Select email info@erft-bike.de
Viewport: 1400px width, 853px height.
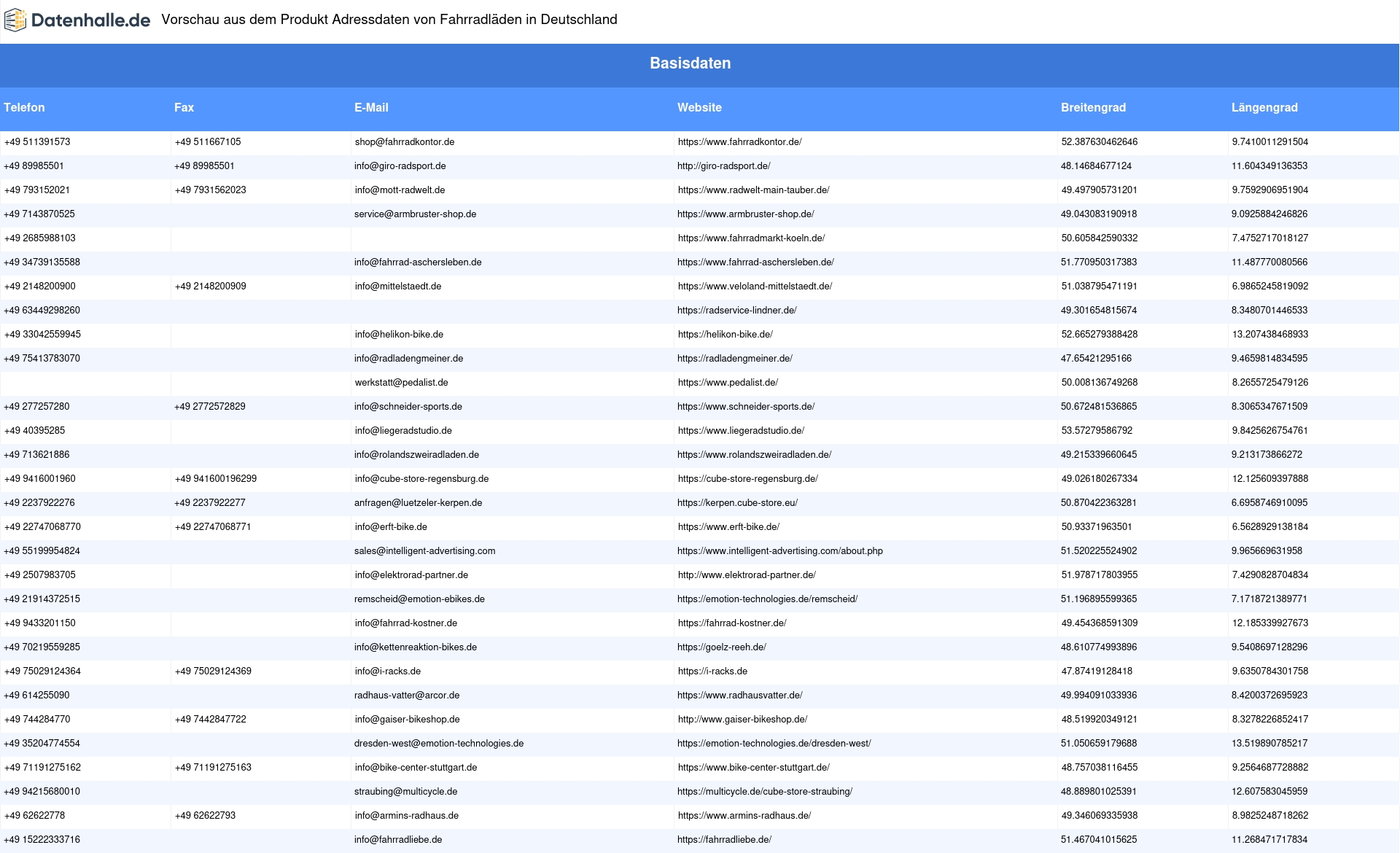point(392,527)
